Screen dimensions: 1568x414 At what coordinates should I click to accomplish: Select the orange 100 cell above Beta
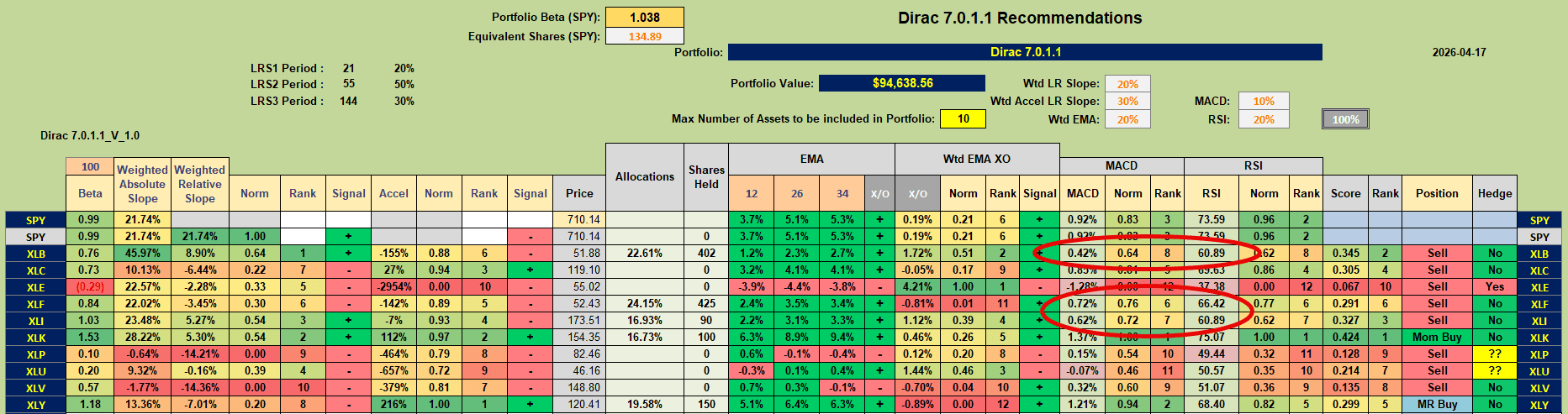click(90, 167)
